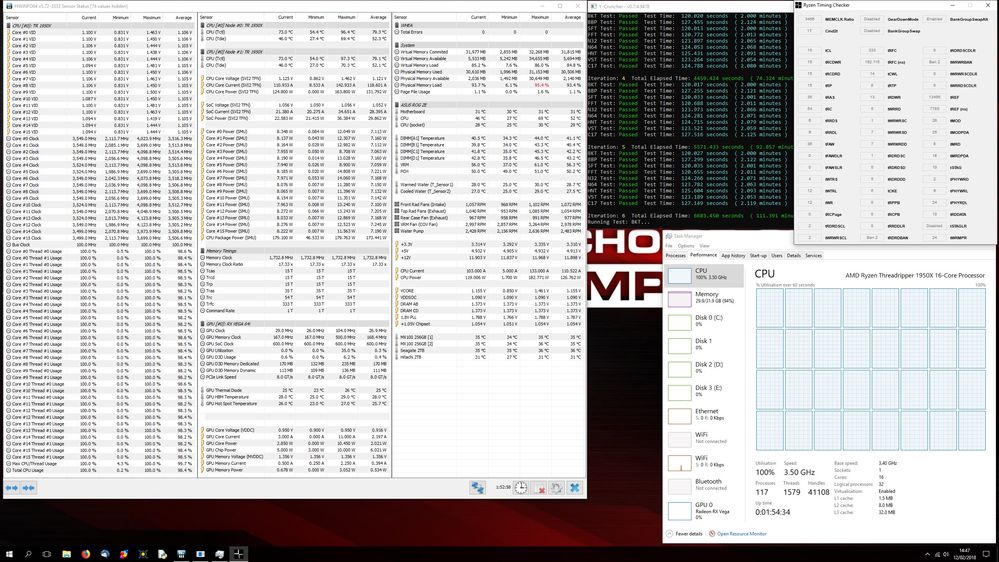Open the File menu in Task Manager
The width and height of the screenshot is (999, 562).
669,245
